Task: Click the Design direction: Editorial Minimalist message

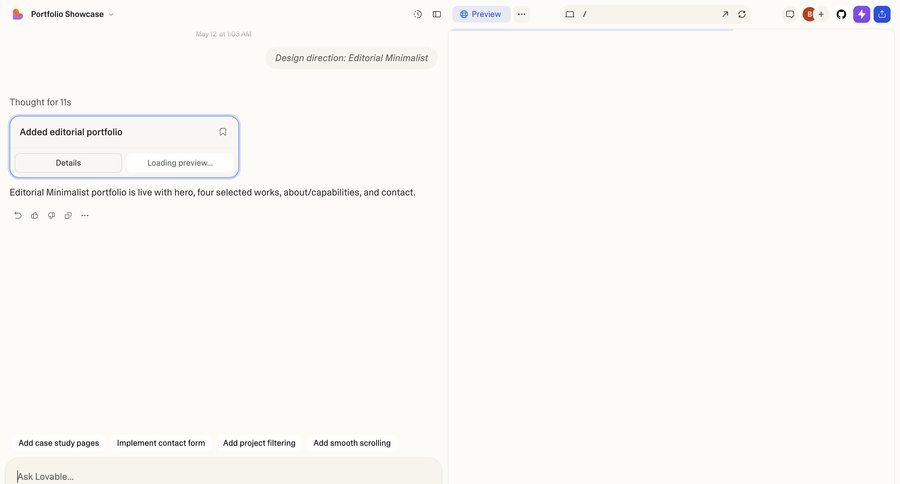Action: [351, 58]
